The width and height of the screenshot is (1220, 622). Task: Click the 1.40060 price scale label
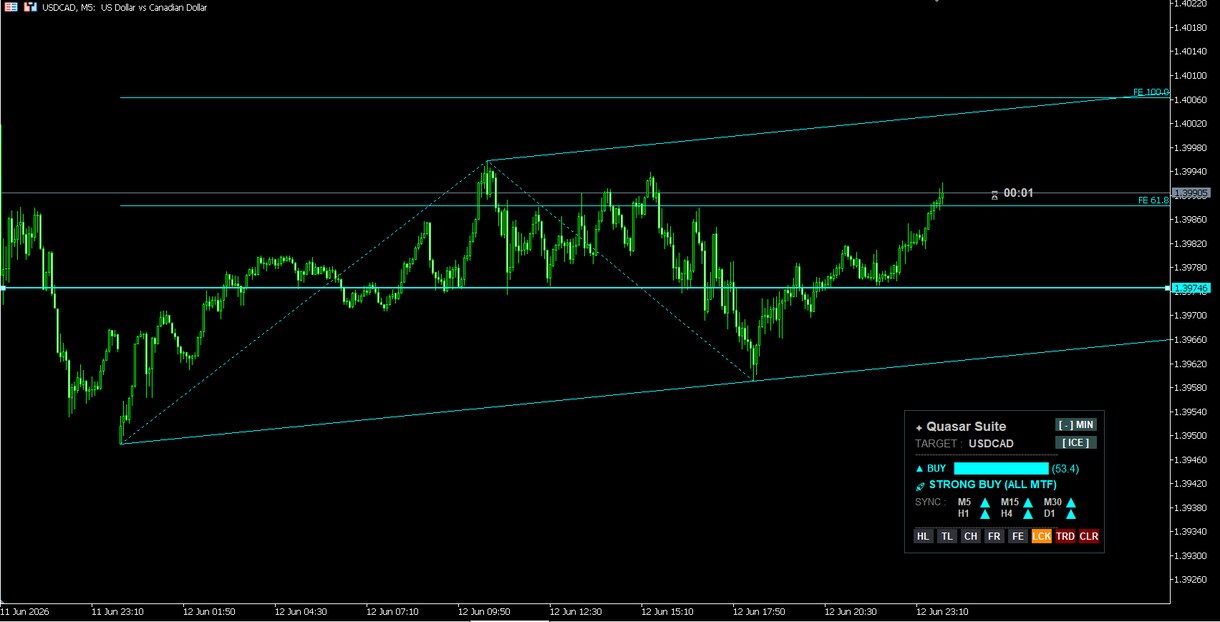tap(1192, 99)
